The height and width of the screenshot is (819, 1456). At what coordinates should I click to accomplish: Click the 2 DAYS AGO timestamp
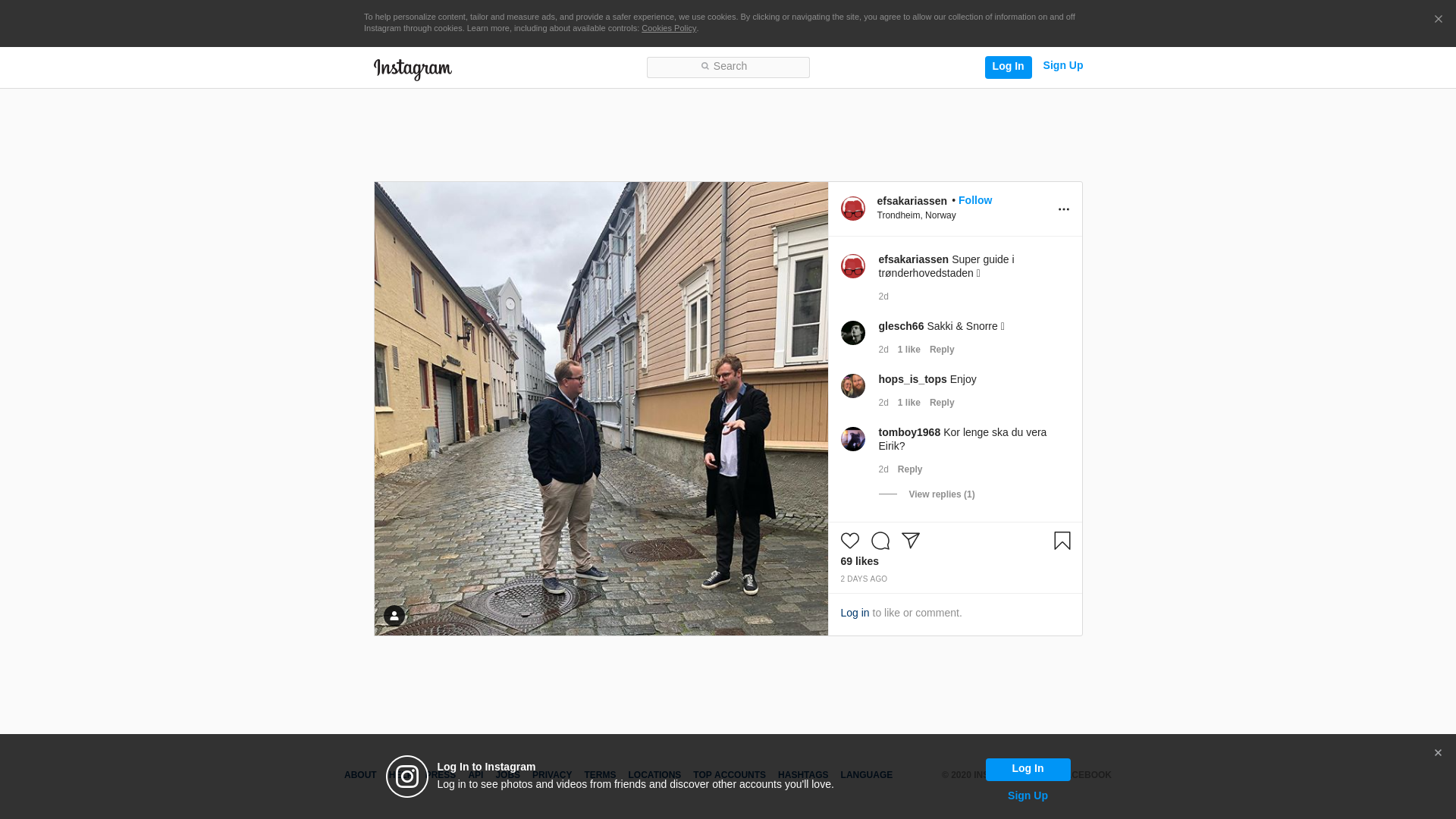tap(863, 579)
